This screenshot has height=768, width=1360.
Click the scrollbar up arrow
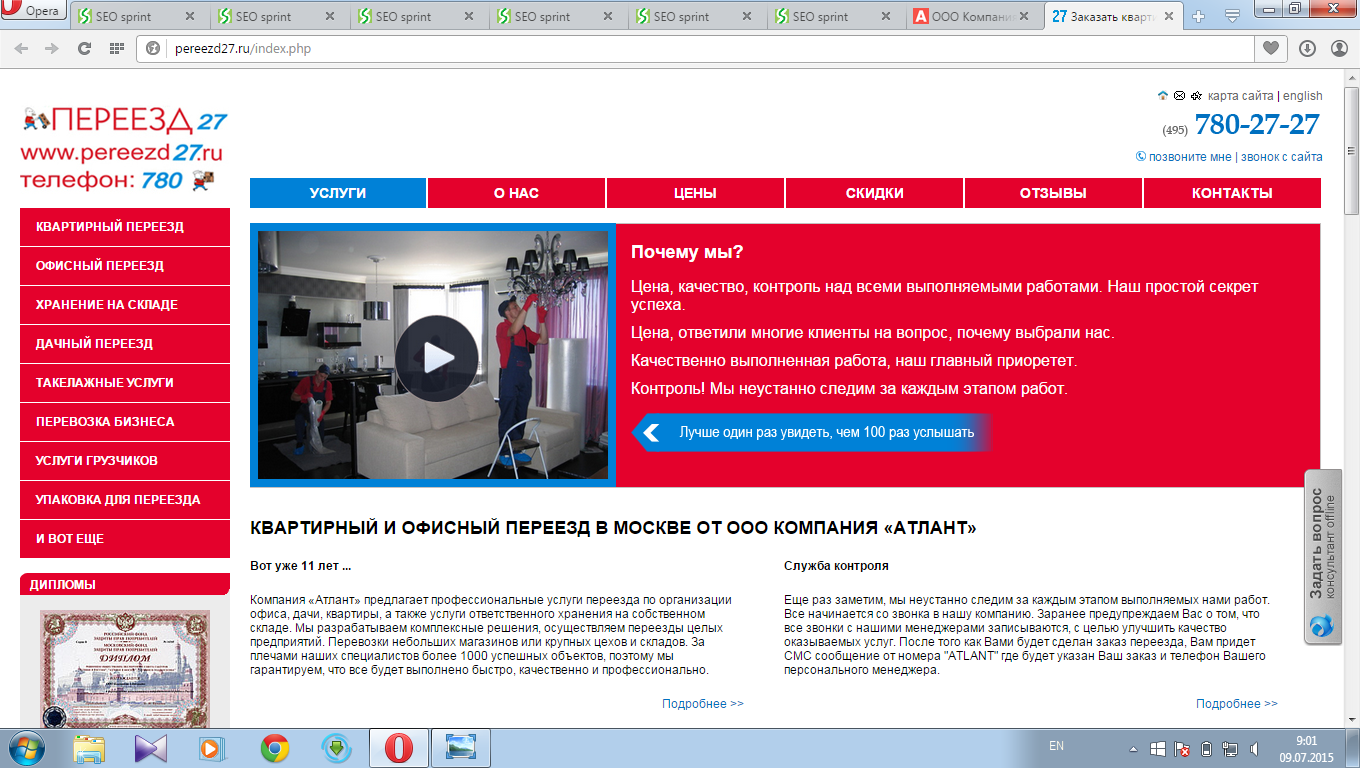1352,76
